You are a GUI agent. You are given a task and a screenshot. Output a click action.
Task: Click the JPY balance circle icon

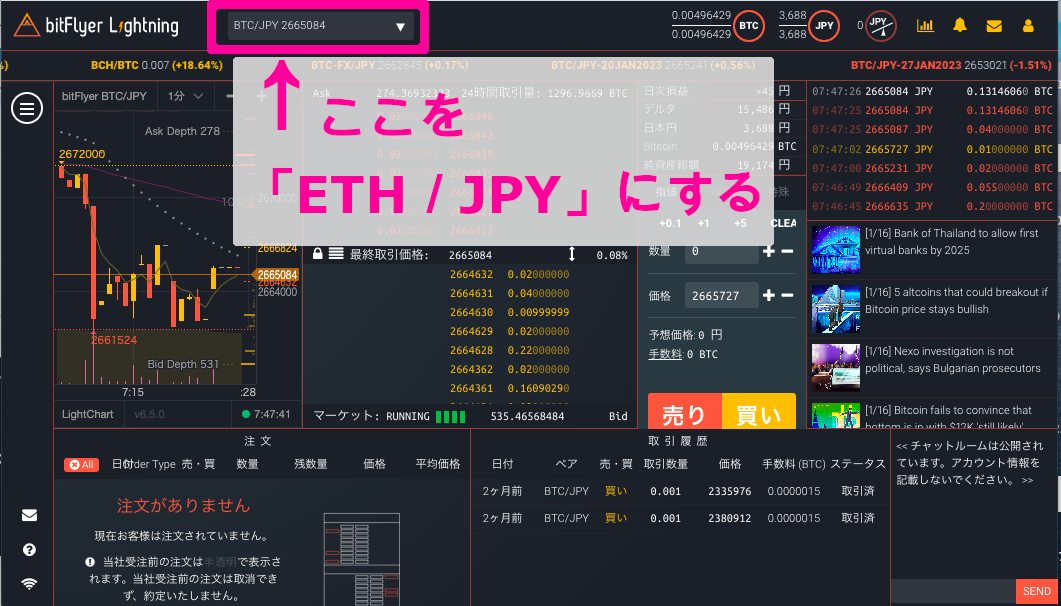(x=824, y=26)
